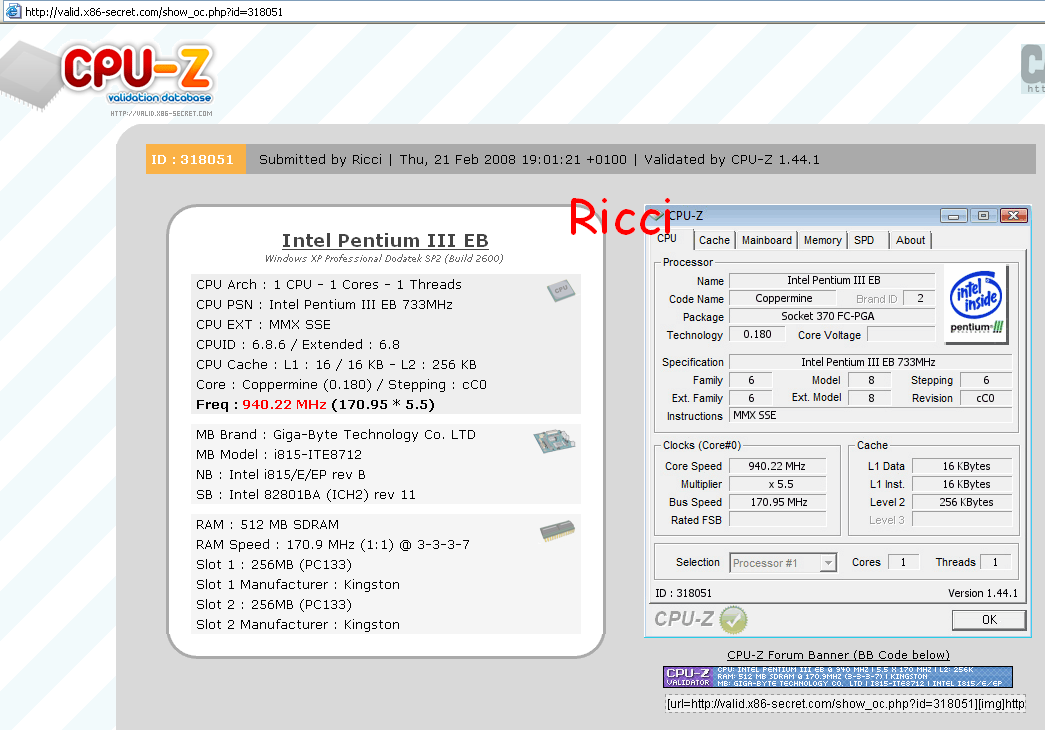The height and width of the screenshot is (730, 1045).
Task: Click the Version 1.44.1 text
Action: point(982,593)
